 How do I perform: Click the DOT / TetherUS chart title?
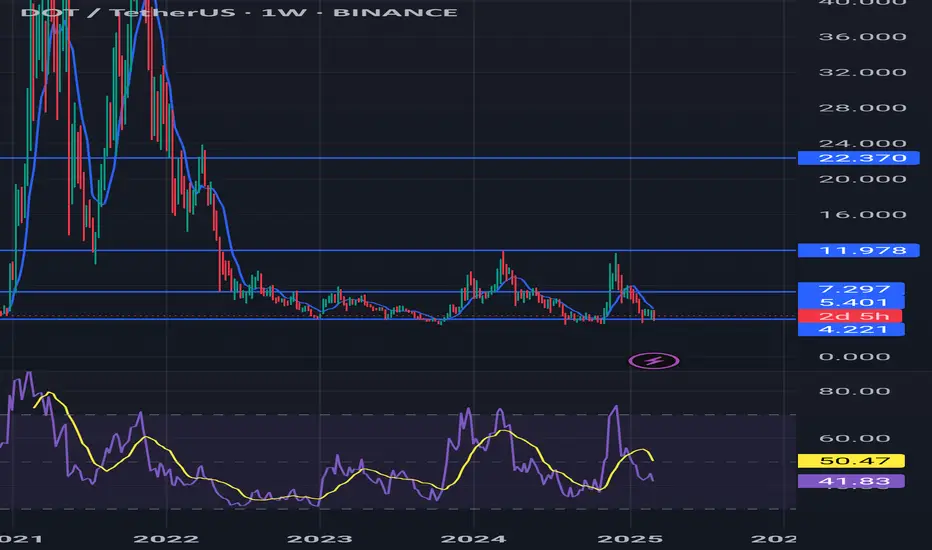tap(239, 12)
